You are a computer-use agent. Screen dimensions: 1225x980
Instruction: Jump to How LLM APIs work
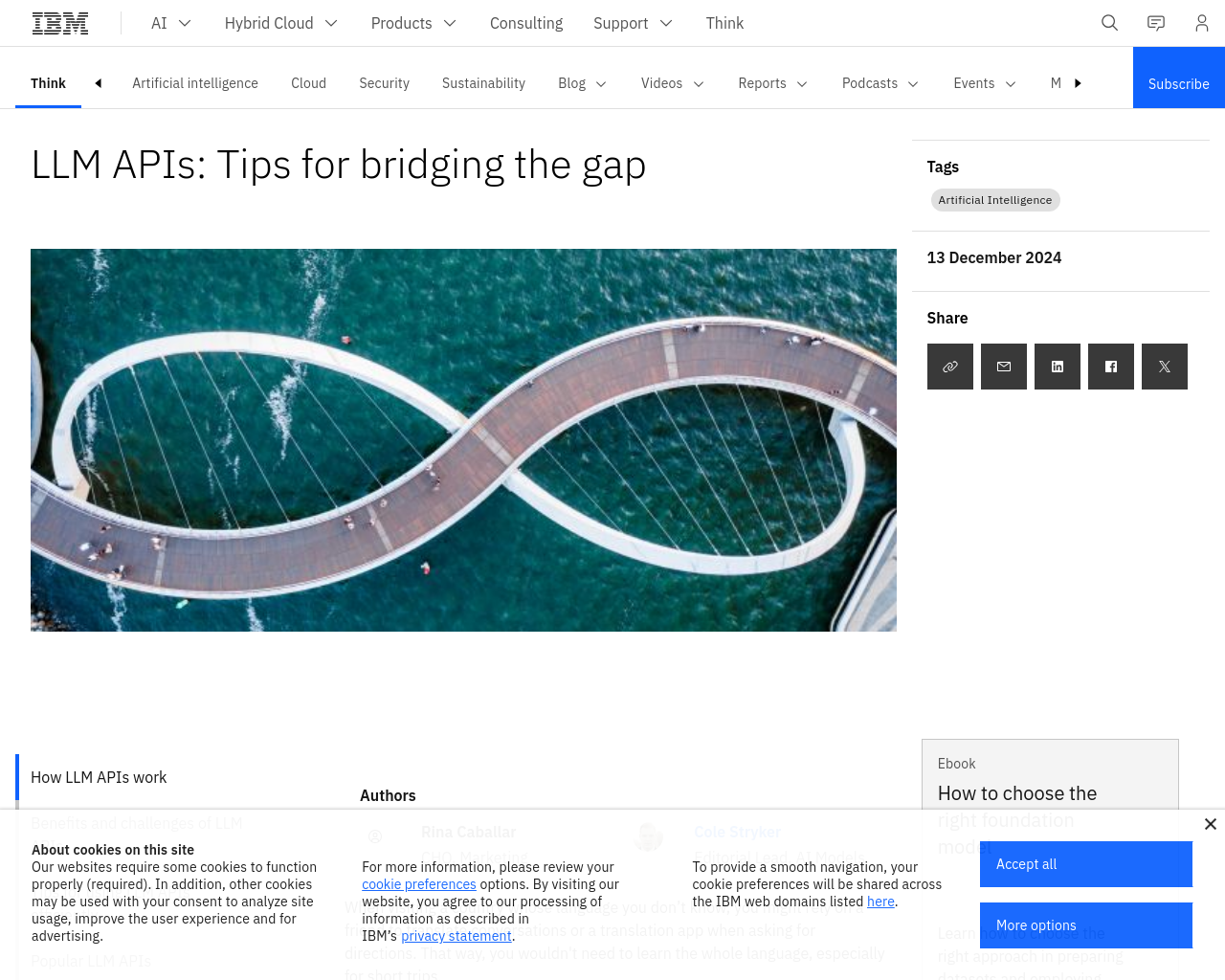pyautogui.click(x=99, y=777)
